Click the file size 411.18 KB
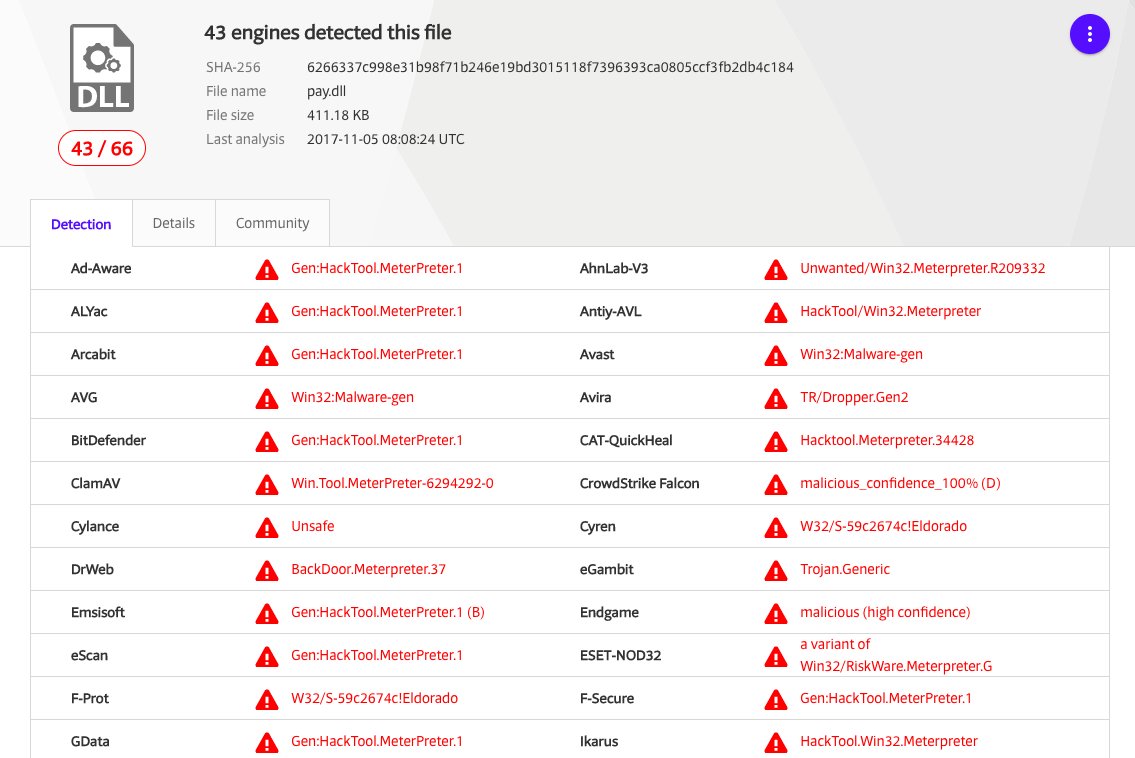Image resolution: width=1135 pixels, height=758 pixels. click(338, 115)
